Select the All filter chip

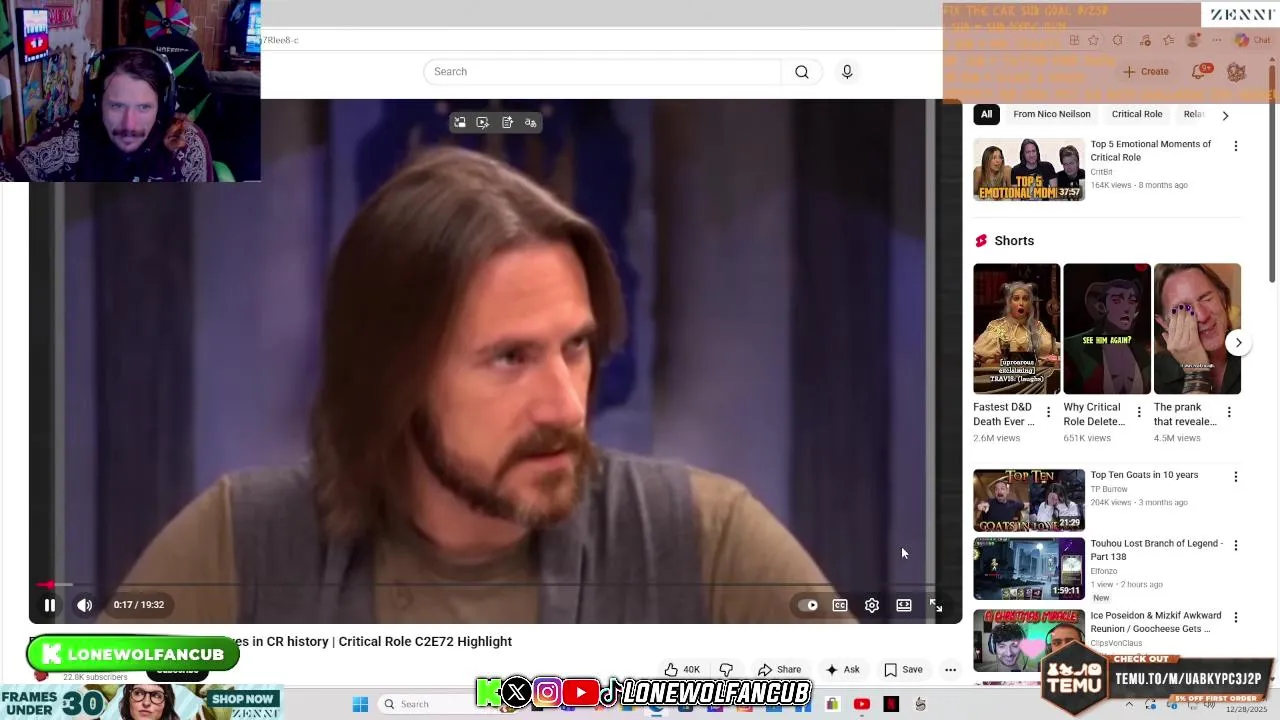pyautogui.click(x=986, y=114)
